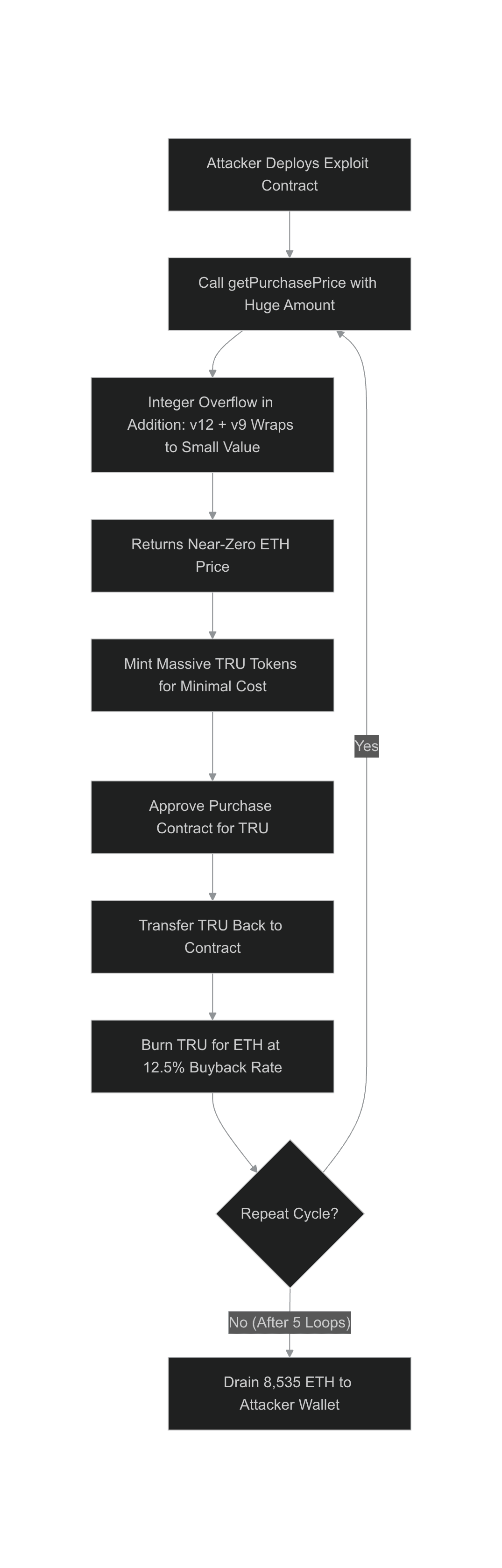
Task: Click the No (After 5 Loops) edge label
Action: (290, 1322)
